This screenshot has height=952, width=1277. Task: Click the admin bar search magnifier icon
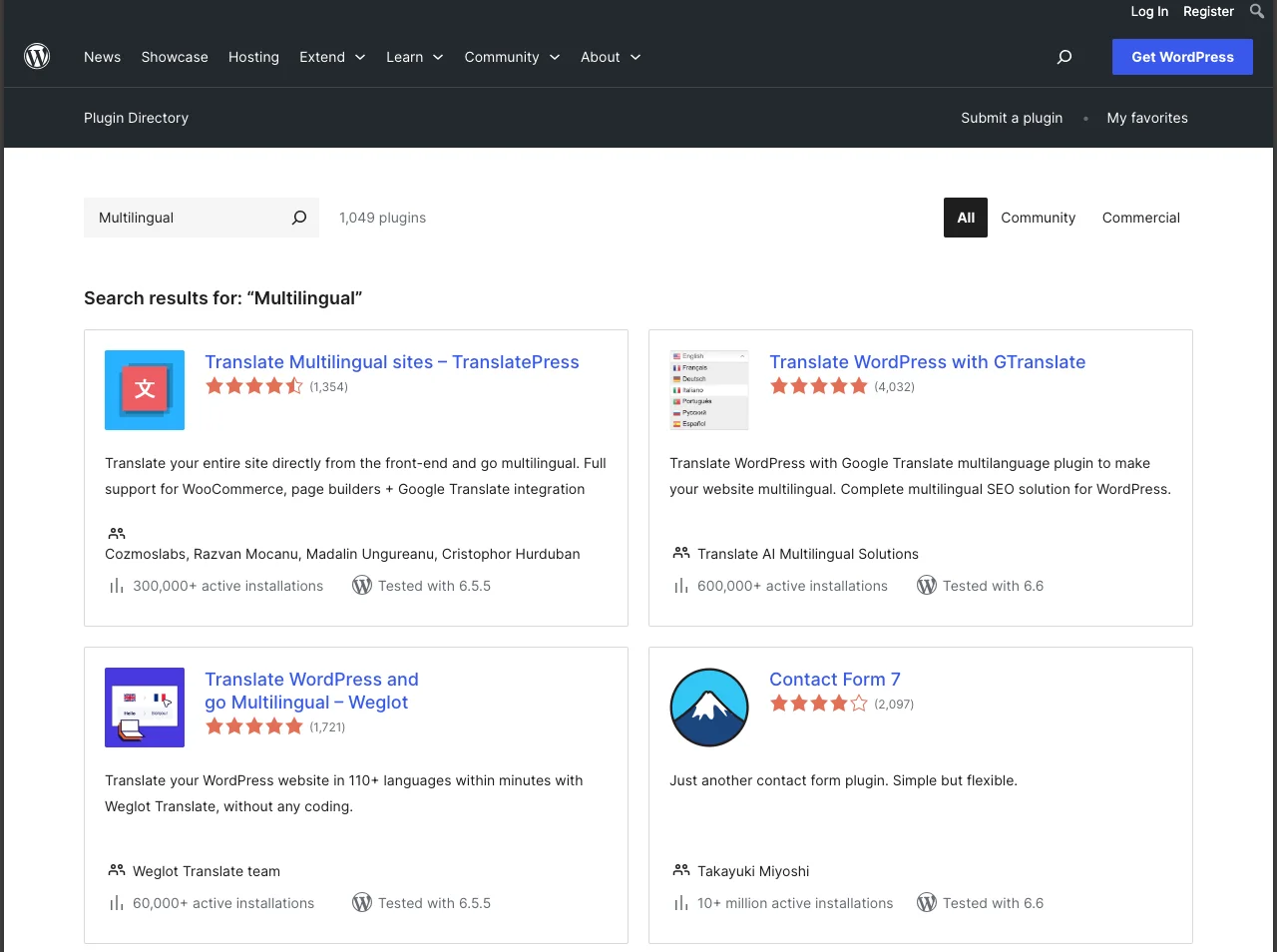1257,11
